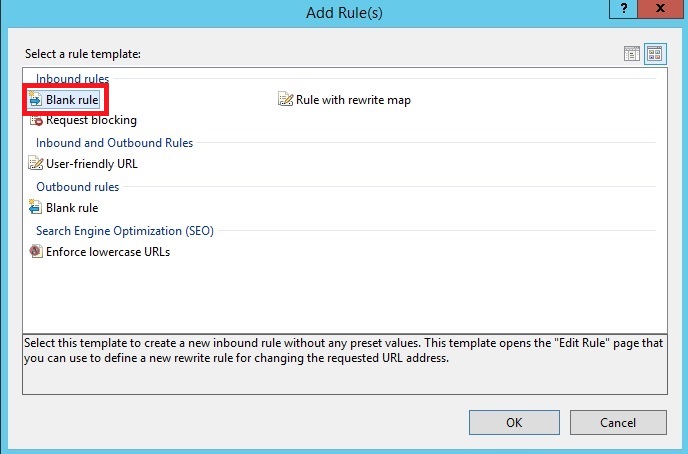The image size is (688, 454).
Task: Click the template description text box
Action: coord(345,364)
